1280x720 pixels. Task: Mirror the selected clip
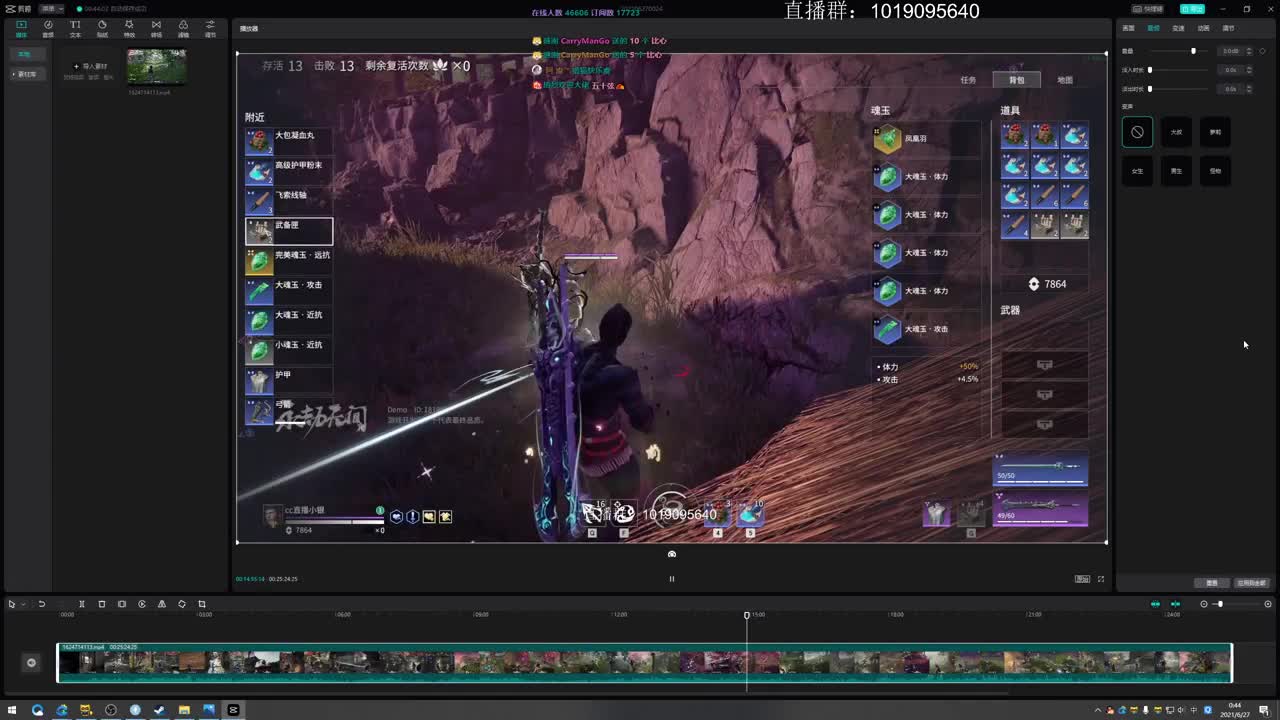tap(162, 604)
